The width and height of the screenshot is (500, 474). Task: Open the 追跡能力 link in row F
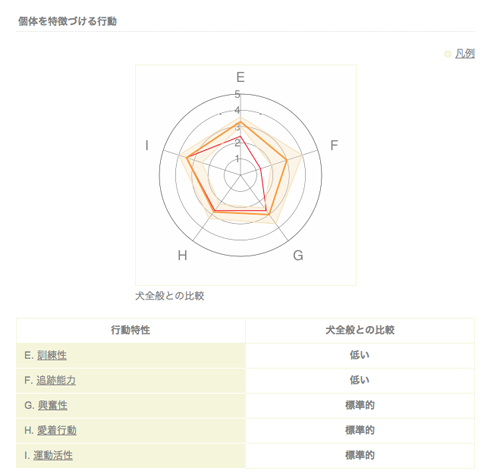(x=56, y=380)
